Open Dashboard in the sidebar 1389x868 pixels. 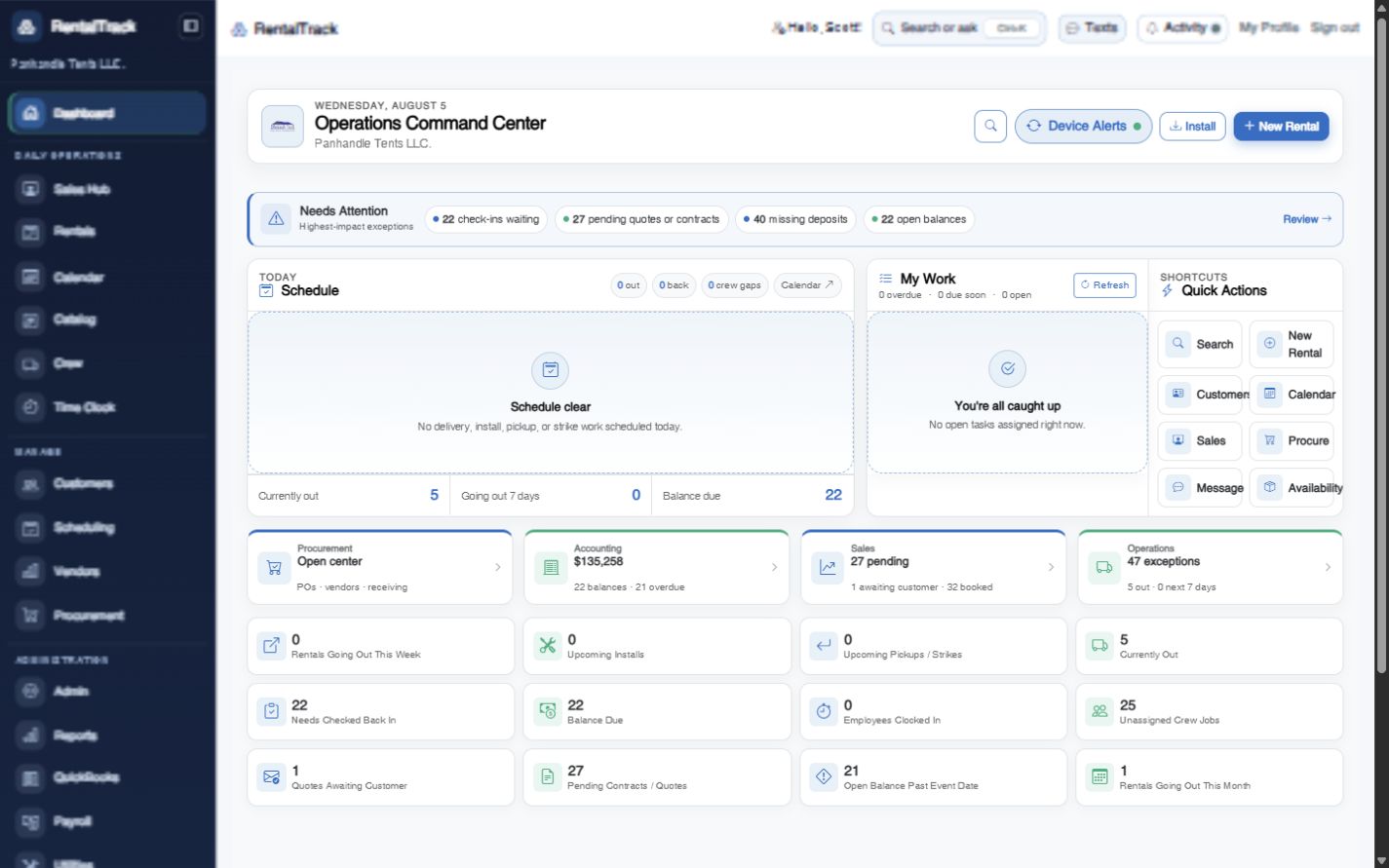(107, 113)
